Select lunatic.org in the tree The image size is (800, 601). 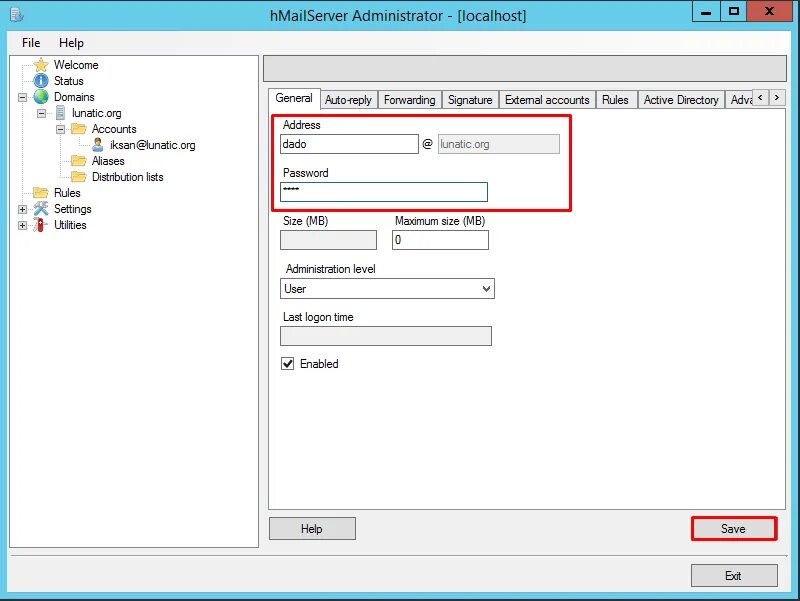coord(96,113)
